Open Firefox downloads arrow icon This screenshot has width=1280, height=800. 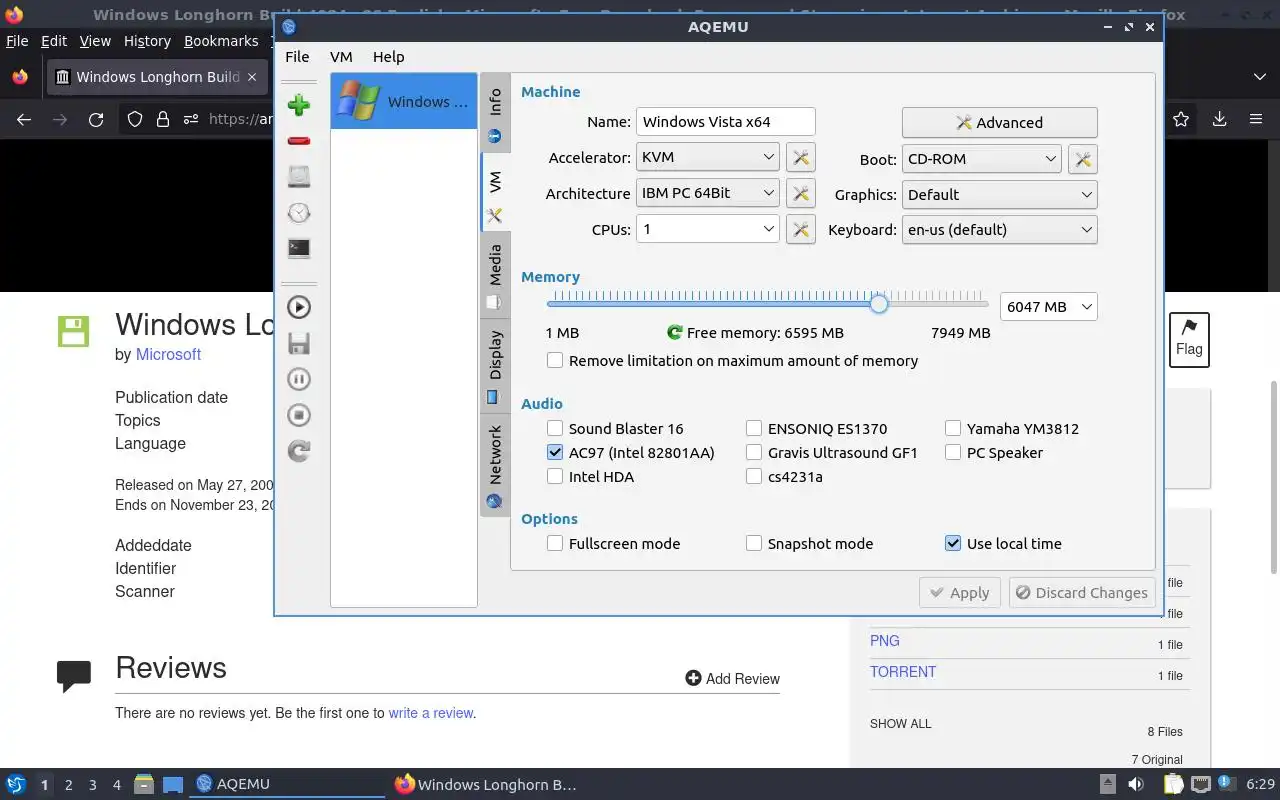point(1219,119)
